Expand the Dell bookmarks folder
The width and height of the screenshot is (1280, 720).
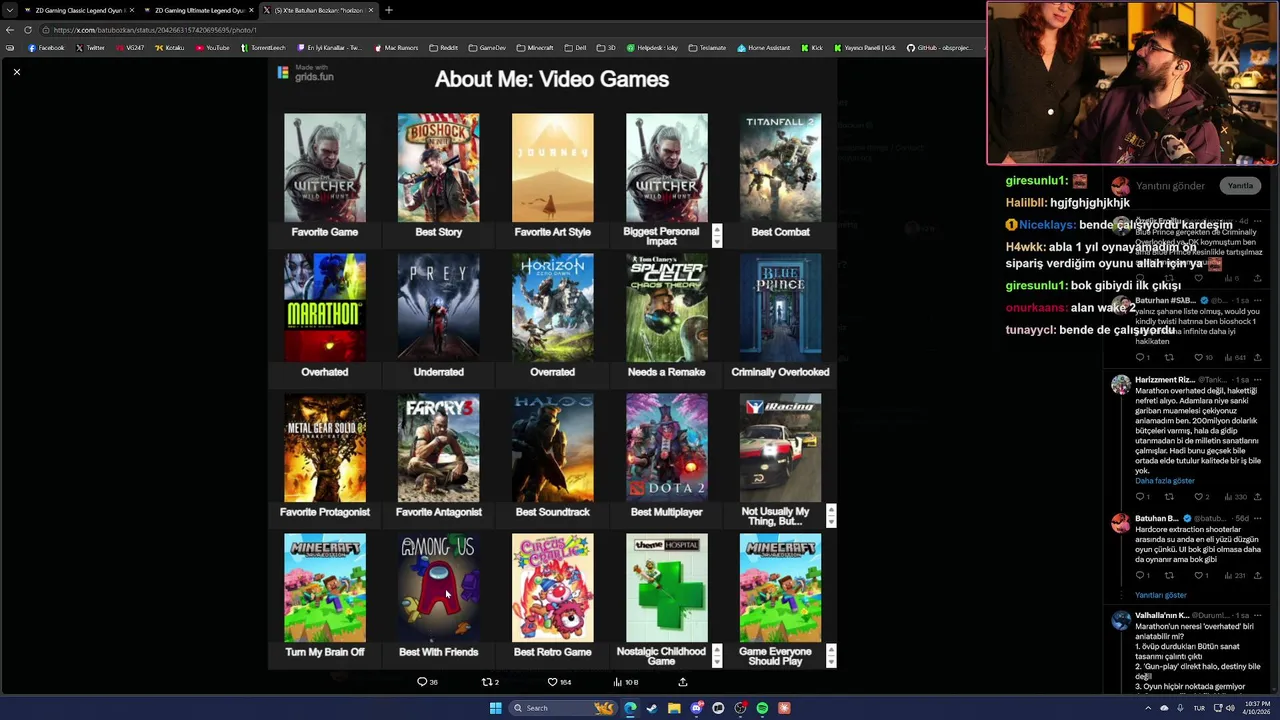click(x=576, y=48)
